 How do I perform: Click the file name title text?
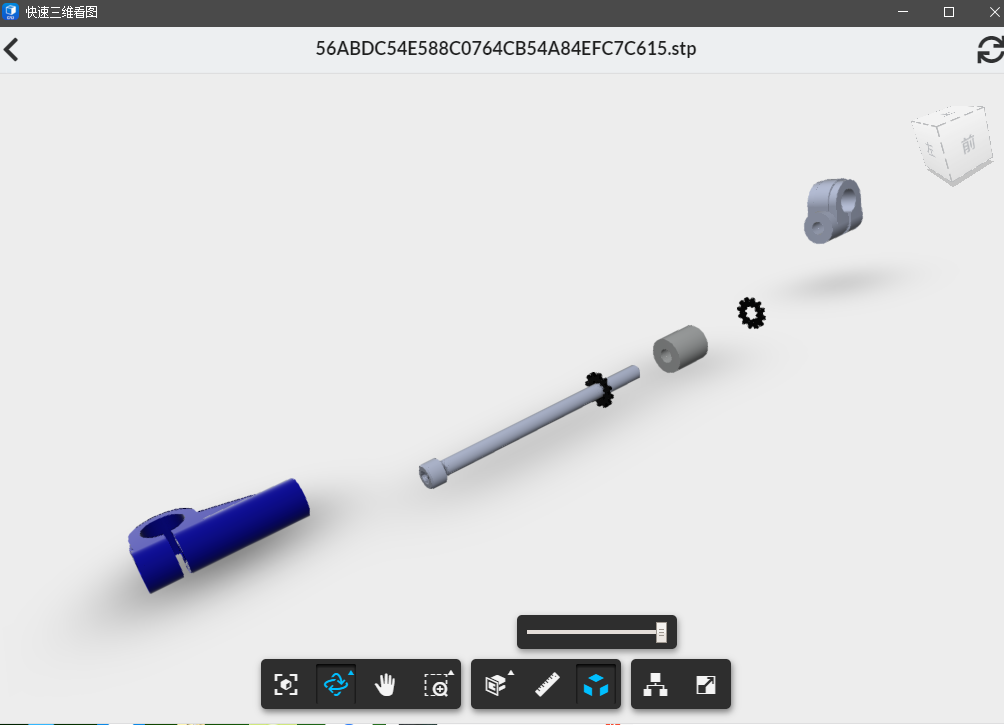coord(506,49)
